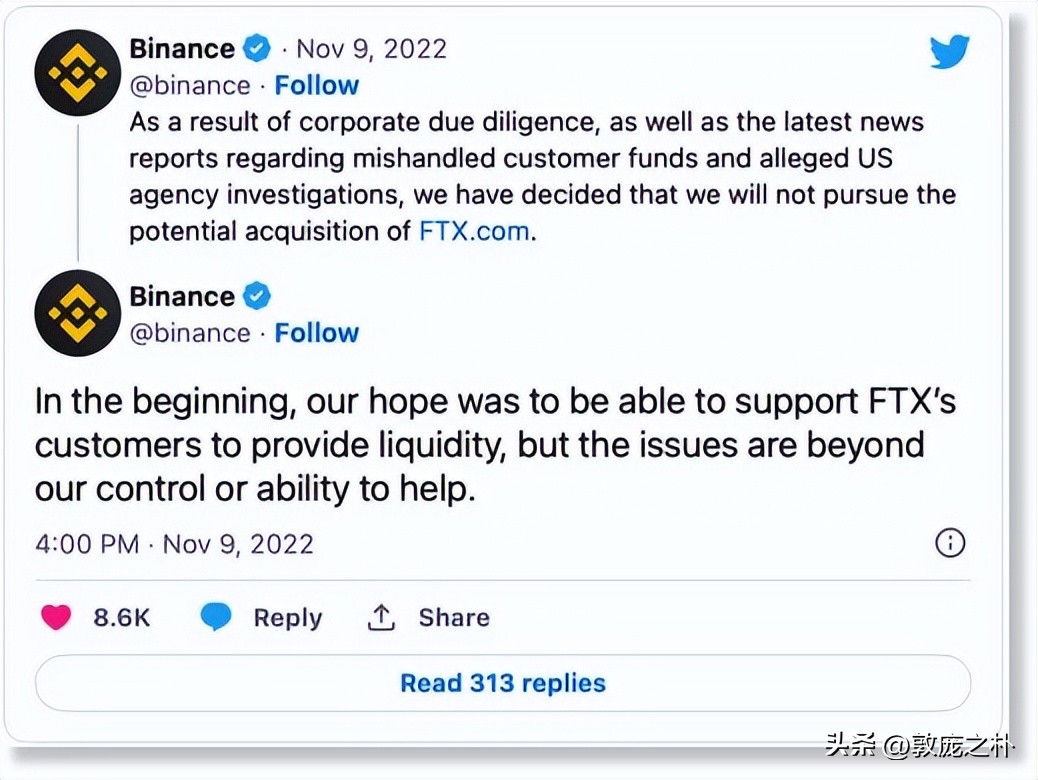Click the @binance handle on the top tweet

[190, 85]
